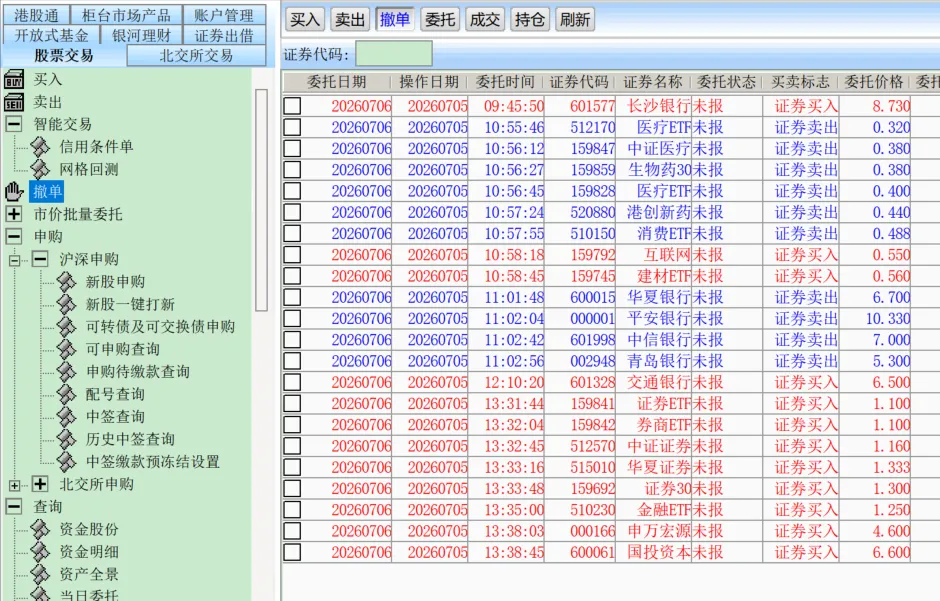This screenshot has width=940, height=601.
Task: Tick the checkbox for 港创新药 row
Action: click(293, 212)
